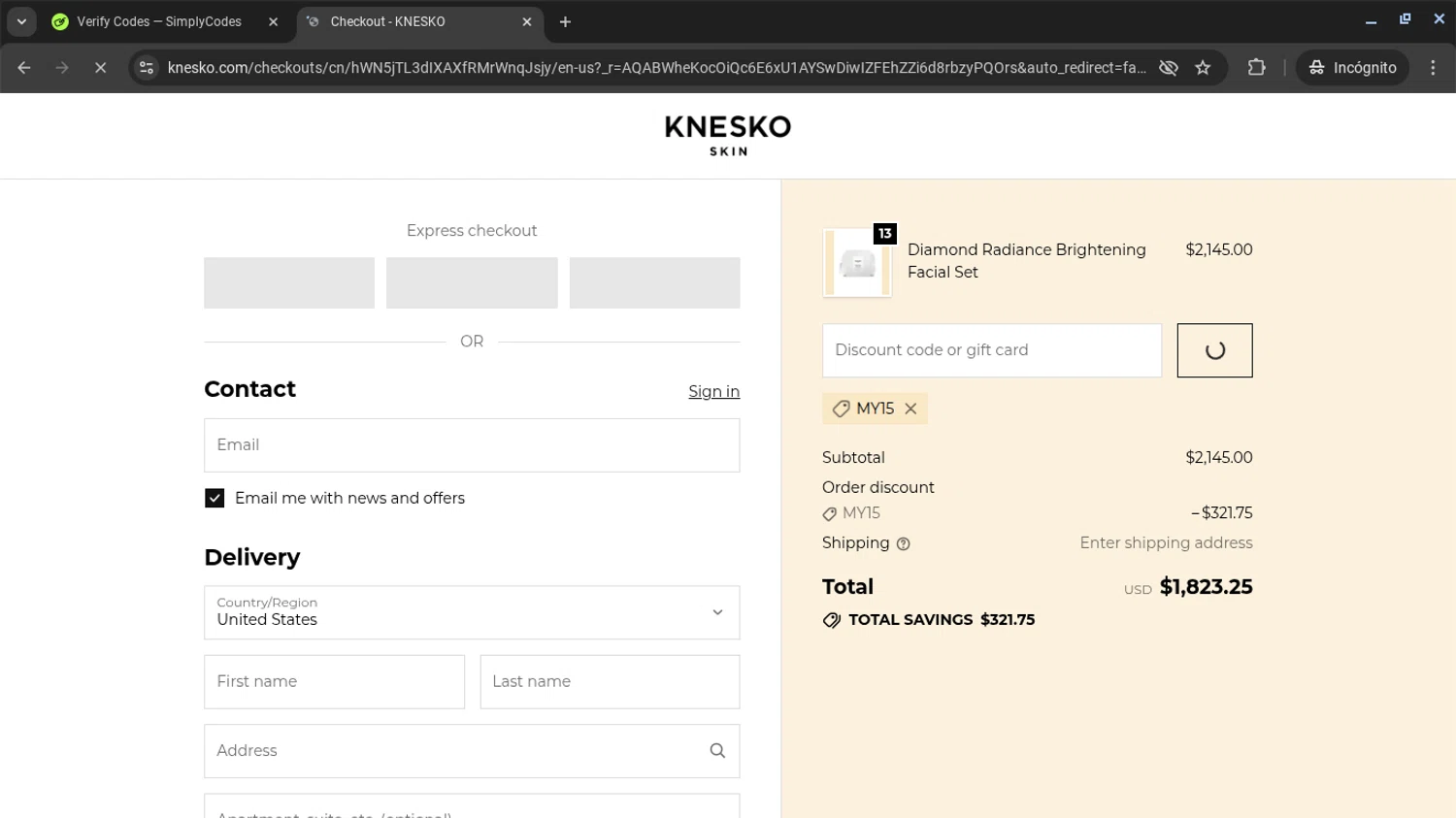The width and height of the screenshot is (1456, 818).
Task: Restore down the browser window
Action: (1405, 20)
